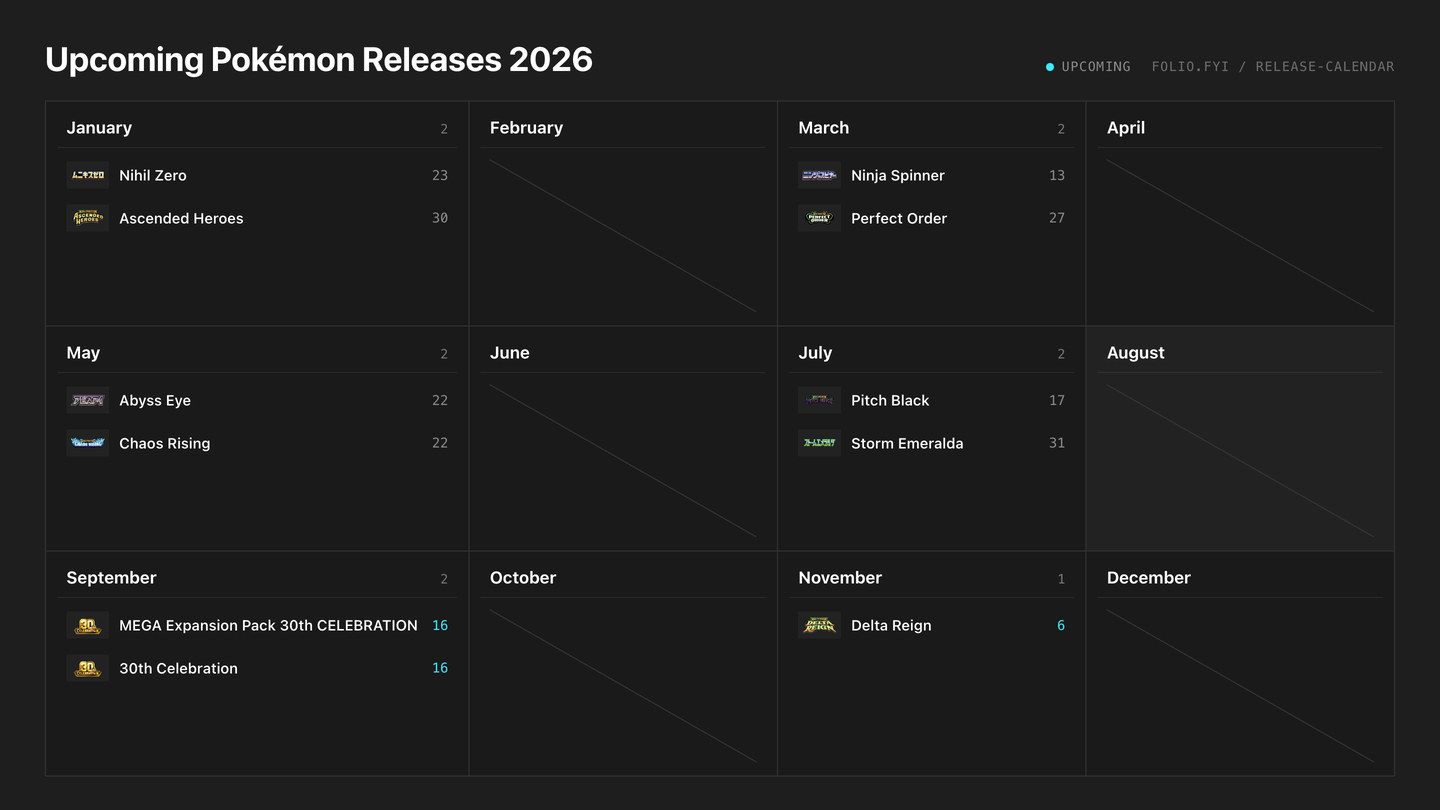1440x810 pixels.
Task: Click Ascended Heroes' release date 30
Action: pyautogui.click(x=440, y=218)
